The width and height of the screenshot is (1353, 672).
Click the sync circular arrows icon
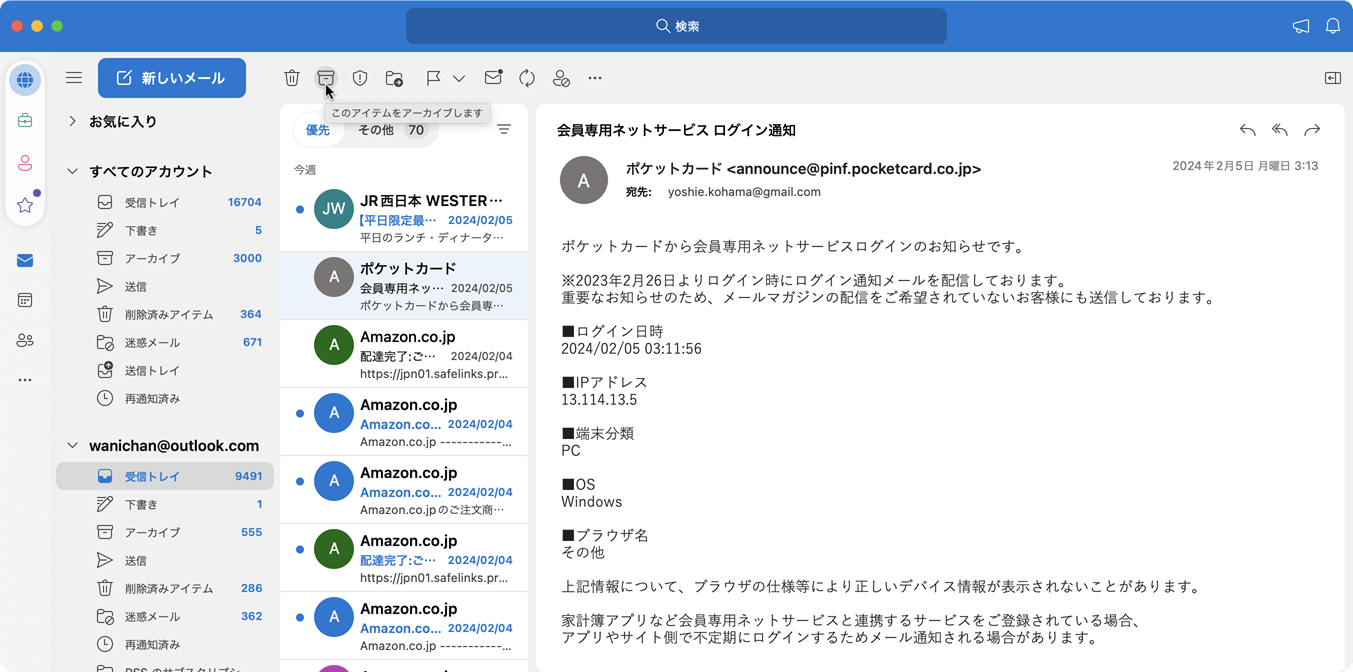[x=527, y=78]
